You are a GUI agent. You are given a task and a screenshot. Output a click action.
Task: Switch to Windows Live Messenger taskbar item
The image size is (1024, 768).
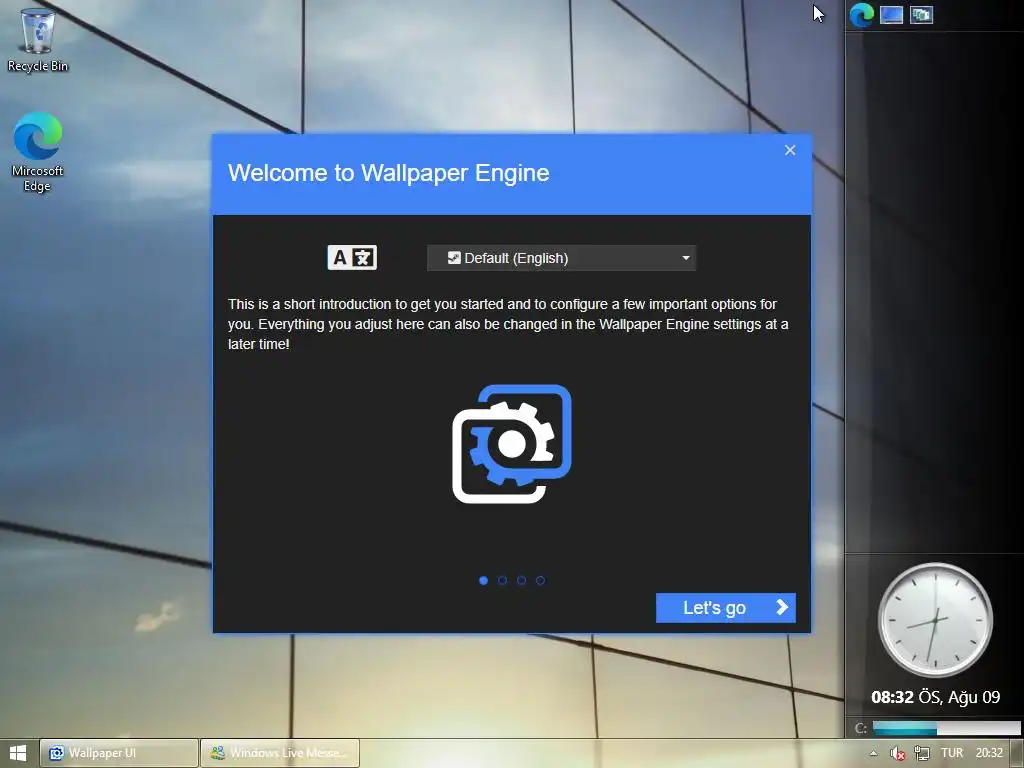(x=280, y=753)
